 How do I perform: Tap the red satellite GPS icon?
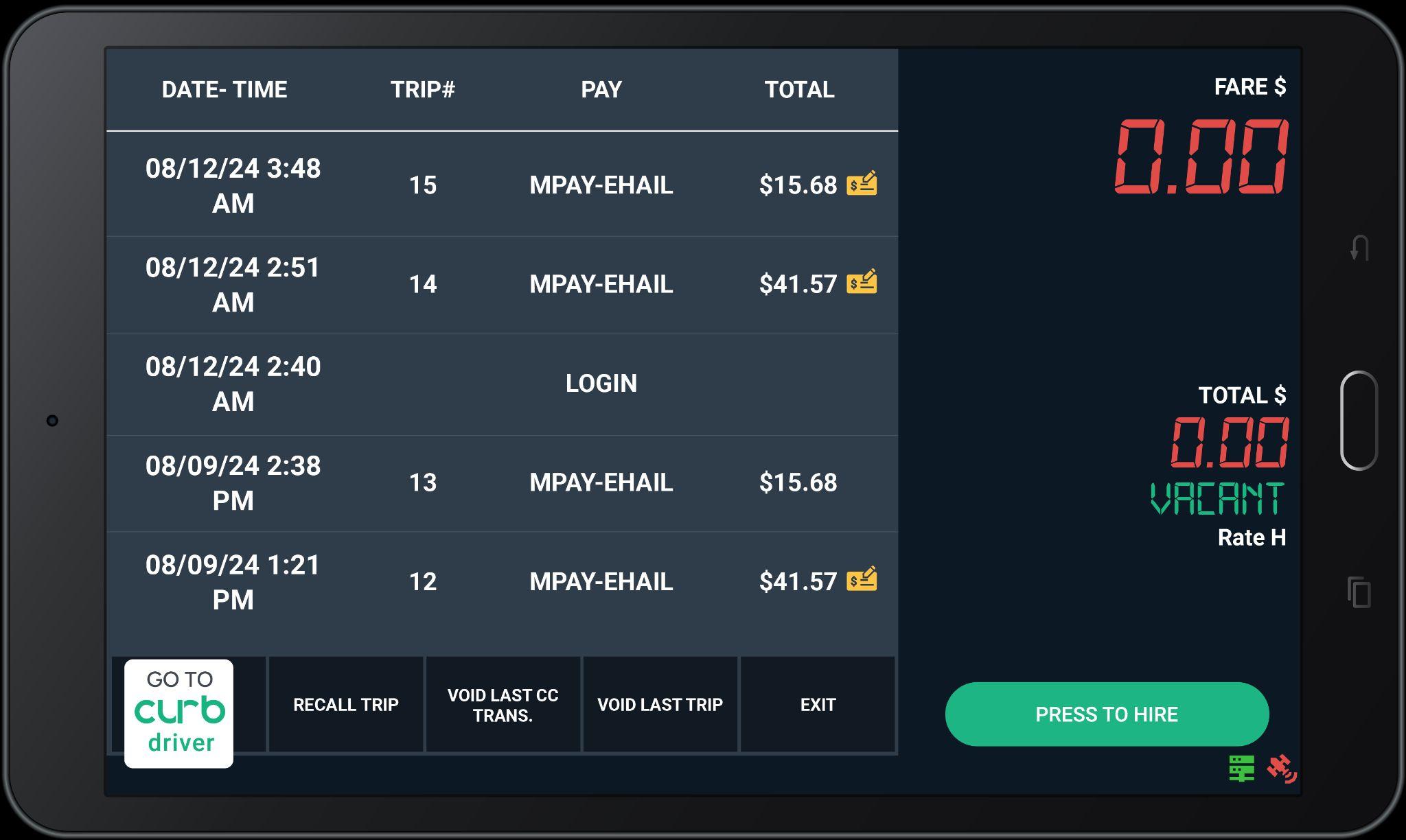1281,769
